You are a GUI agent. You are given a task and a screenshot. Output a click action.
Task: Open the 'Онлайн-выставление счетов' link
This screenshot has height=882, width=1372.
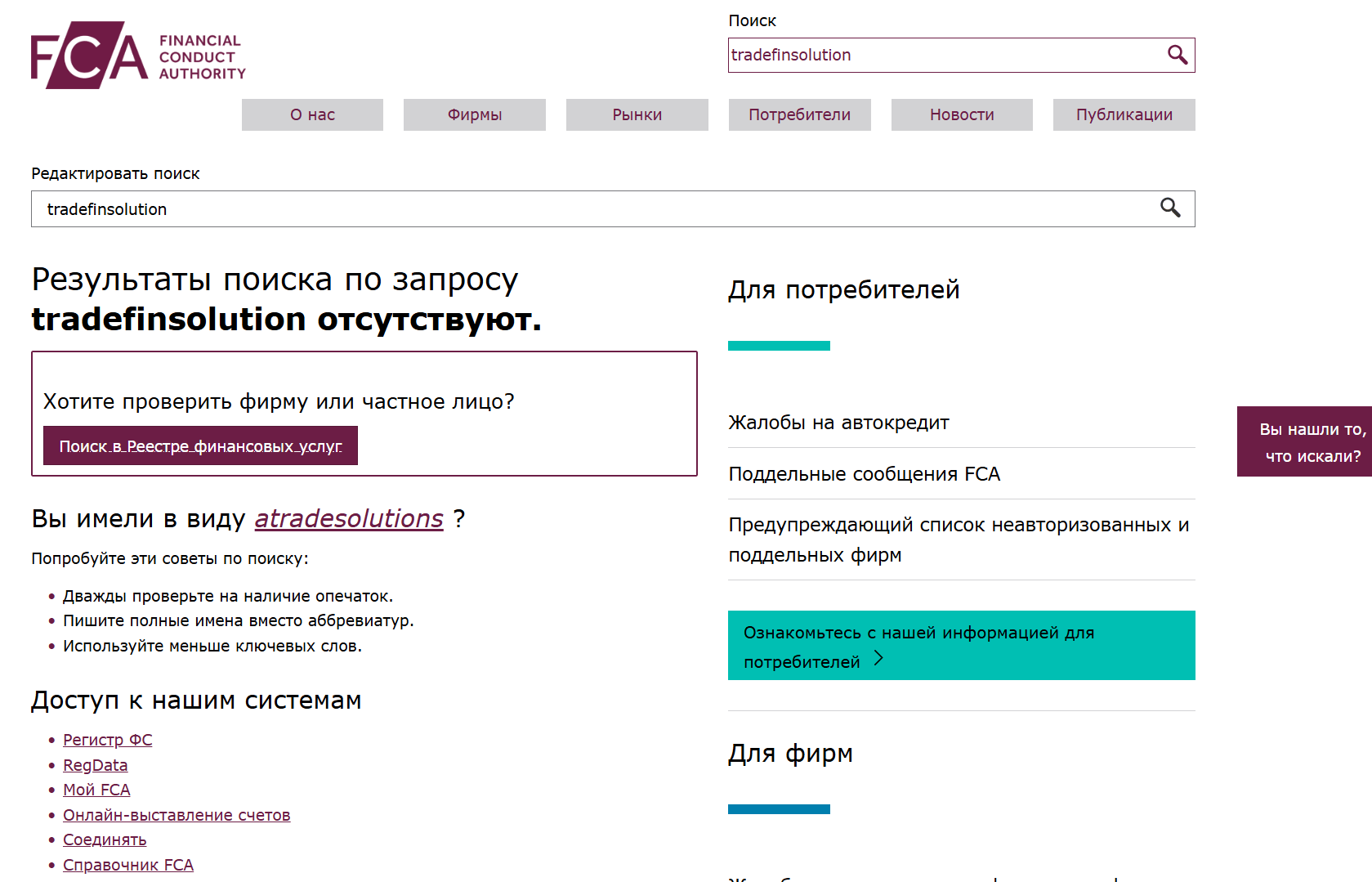pos(177,815)
